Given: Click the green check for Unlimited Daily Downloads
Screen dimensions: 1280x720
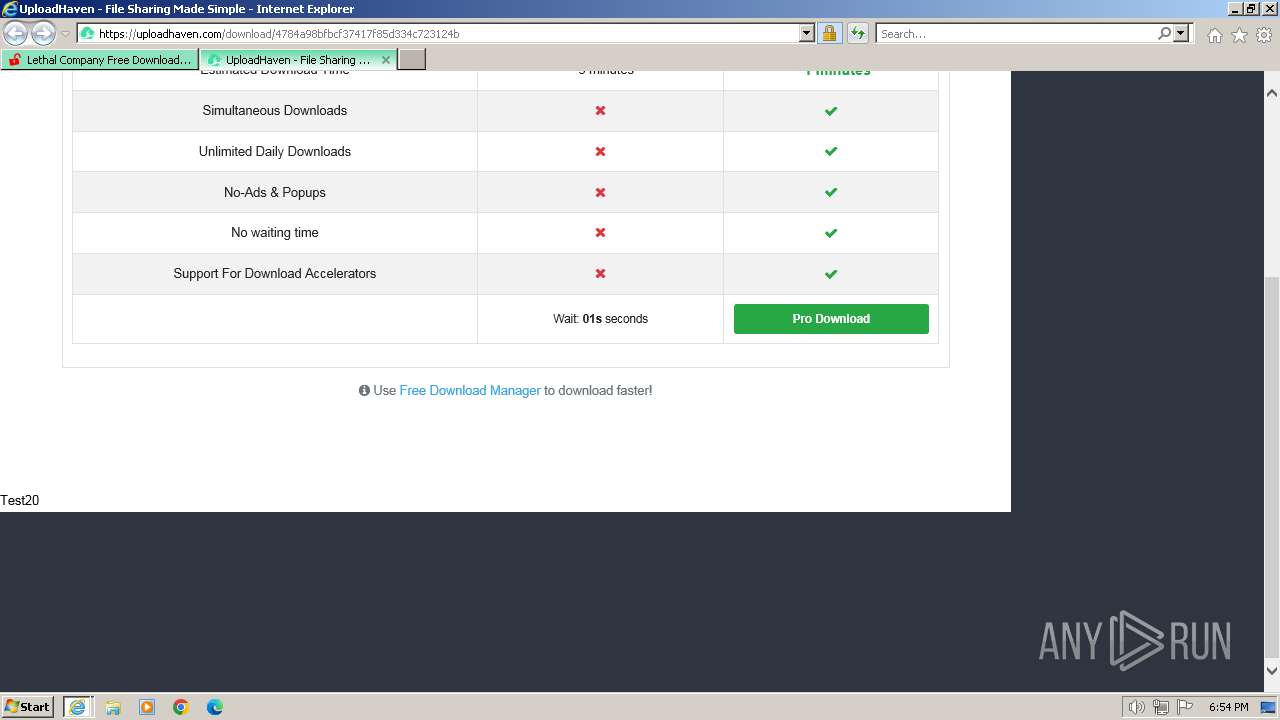Looking at the screenshot, I should (x=831, y=152).
